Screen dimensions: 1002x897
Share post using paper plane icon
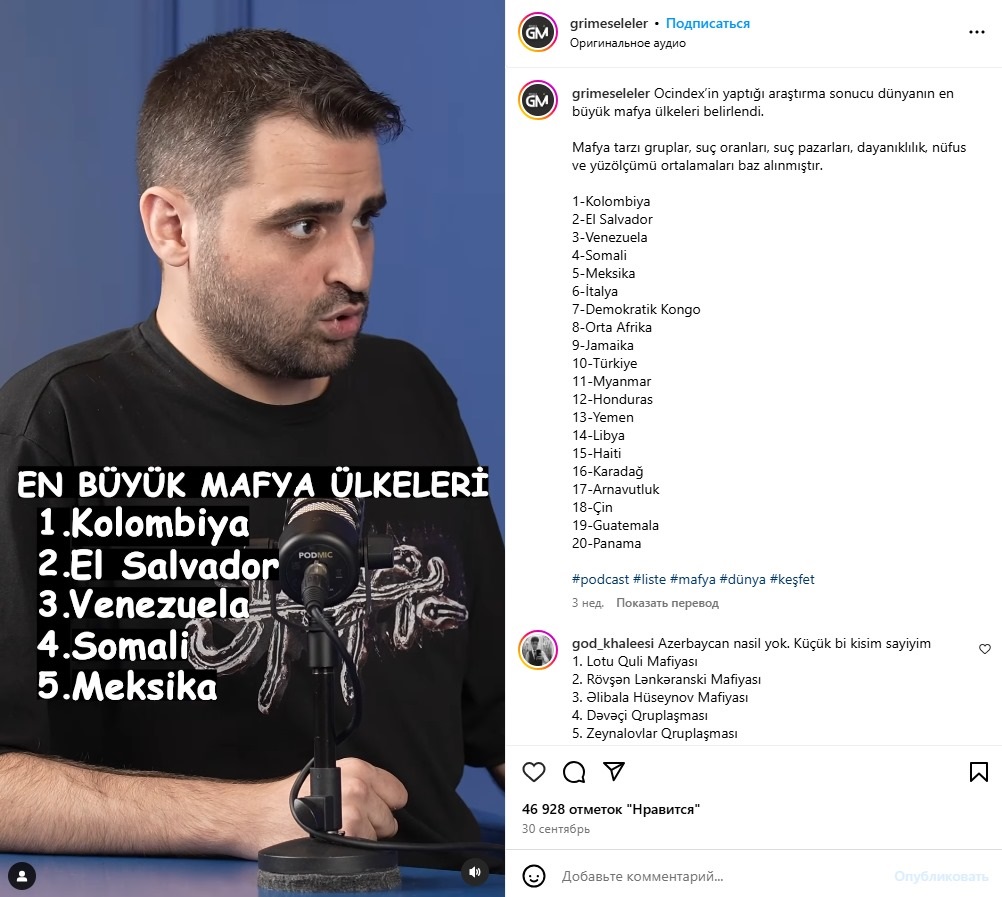tap(614, 771)
